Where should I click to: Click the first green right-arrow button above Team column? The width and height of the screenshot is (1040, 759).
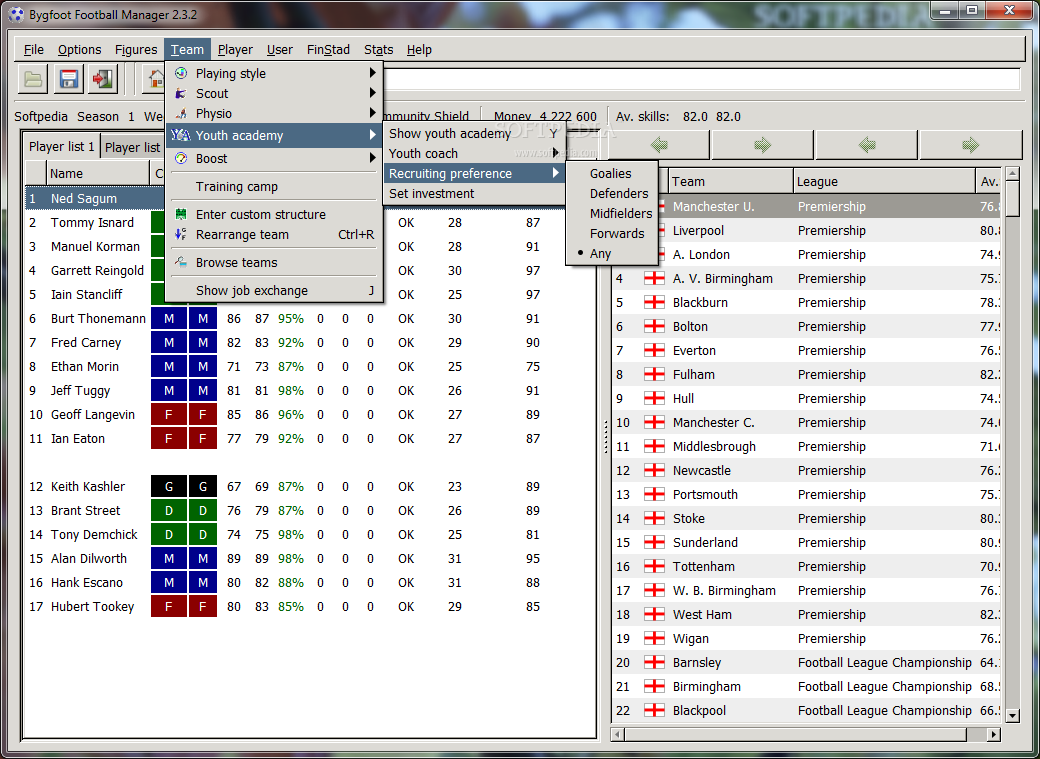[763, 145]
